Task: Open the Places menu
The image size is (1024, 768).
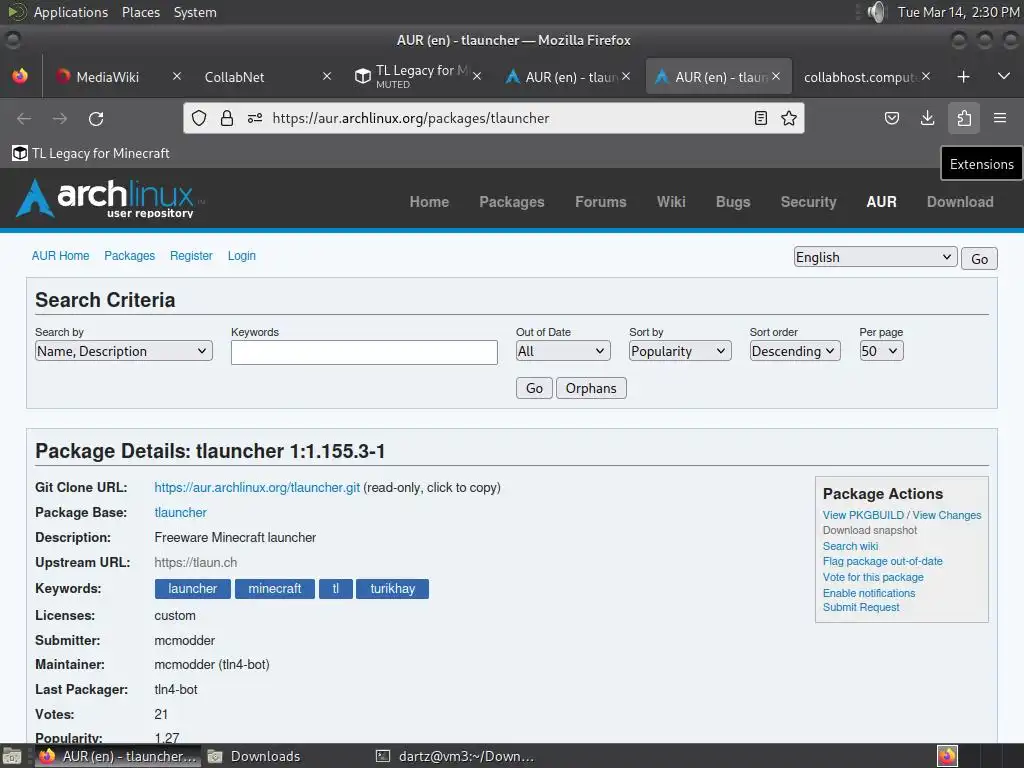Action: tap(141, 12)
